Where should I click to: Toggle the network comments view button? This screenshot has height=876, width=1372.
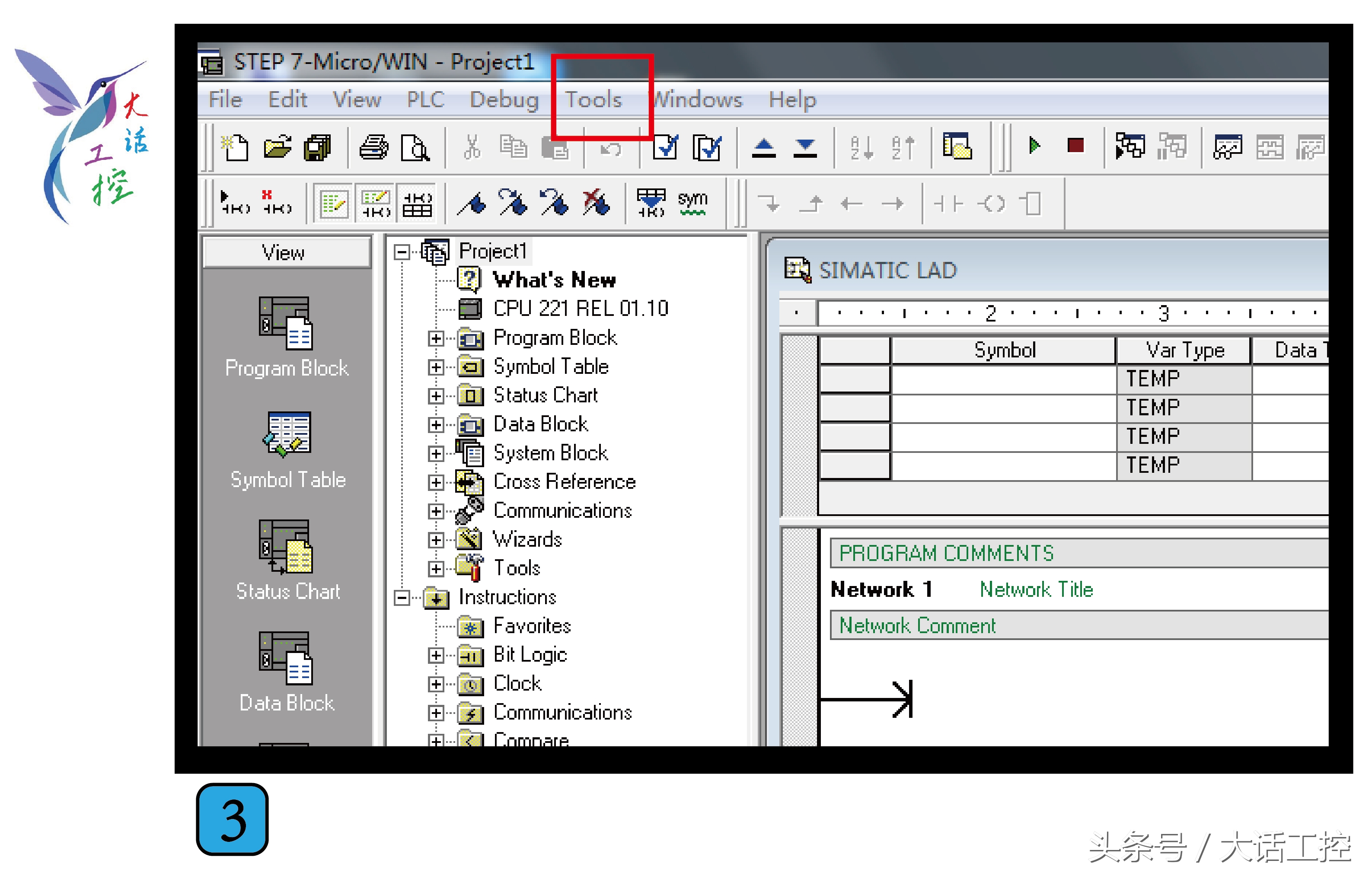tap(376, 204)
